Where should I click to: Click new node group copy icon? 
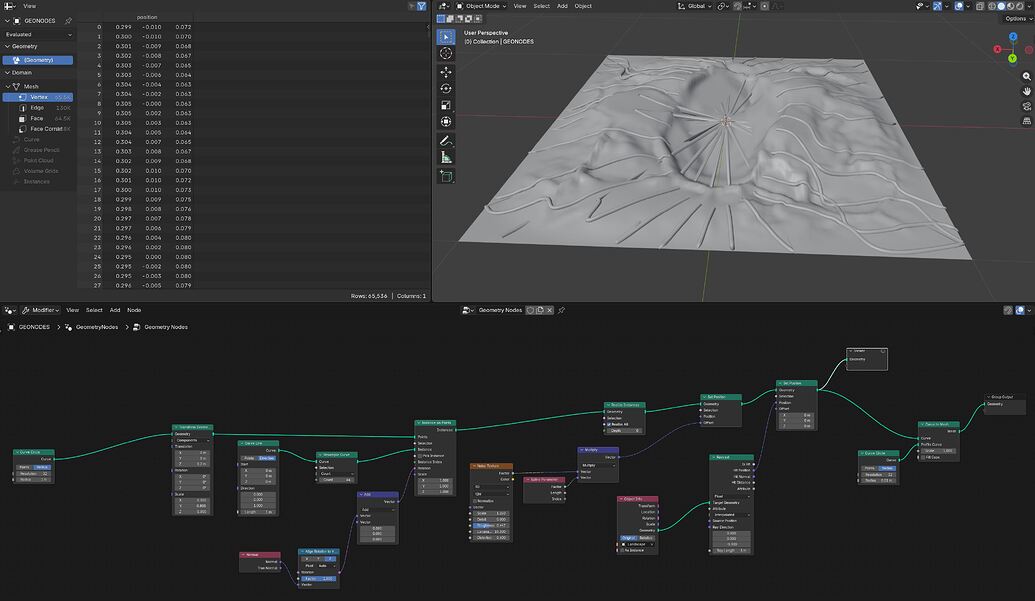pyautogui.click(x=540, y=310)
